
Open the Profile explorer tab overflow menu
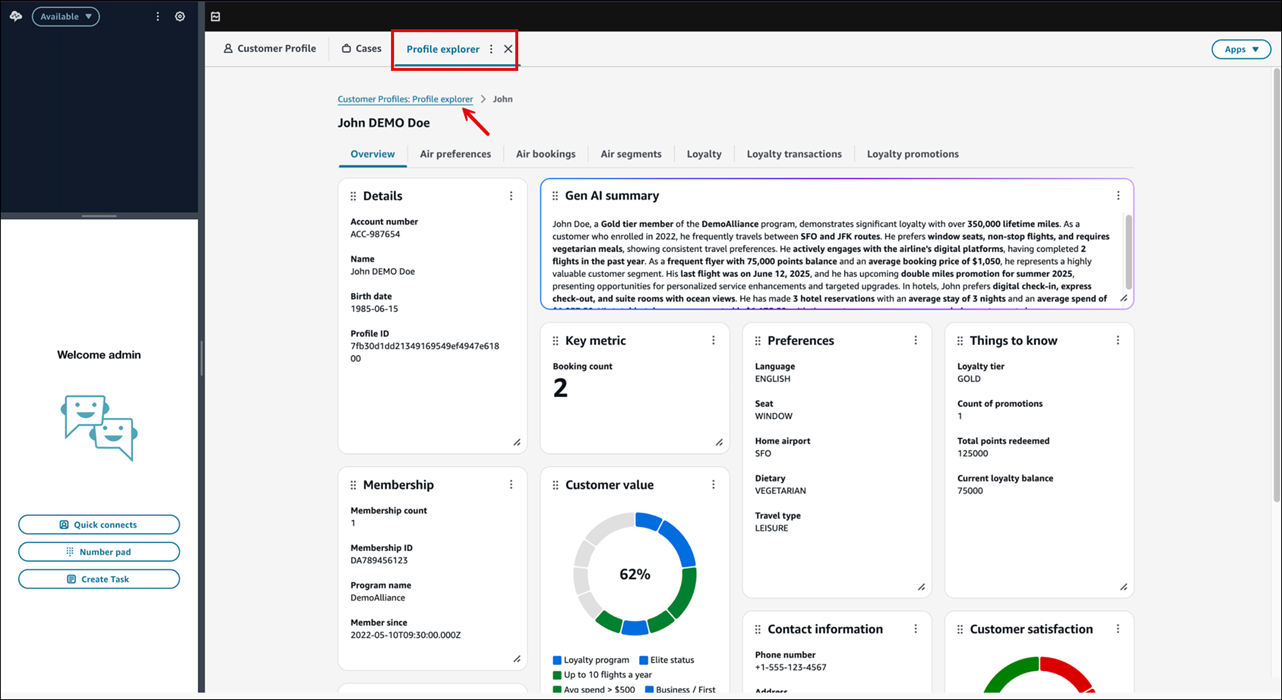tap(490, 48)
